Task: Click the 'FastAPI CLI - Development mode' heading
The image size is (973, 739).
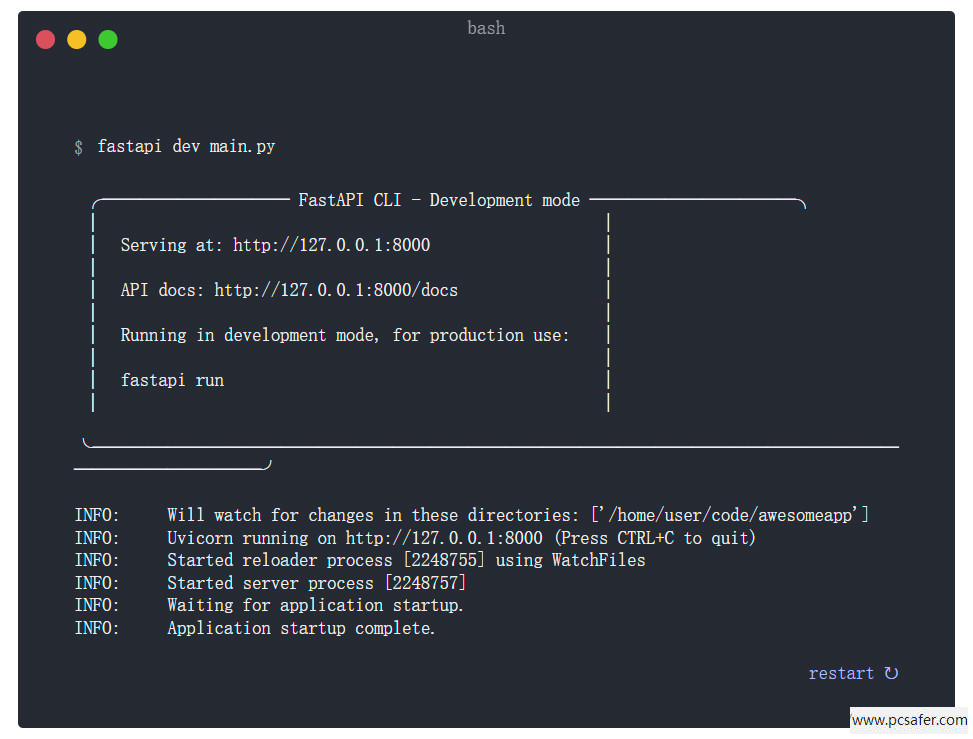Action: coord(439,200)
